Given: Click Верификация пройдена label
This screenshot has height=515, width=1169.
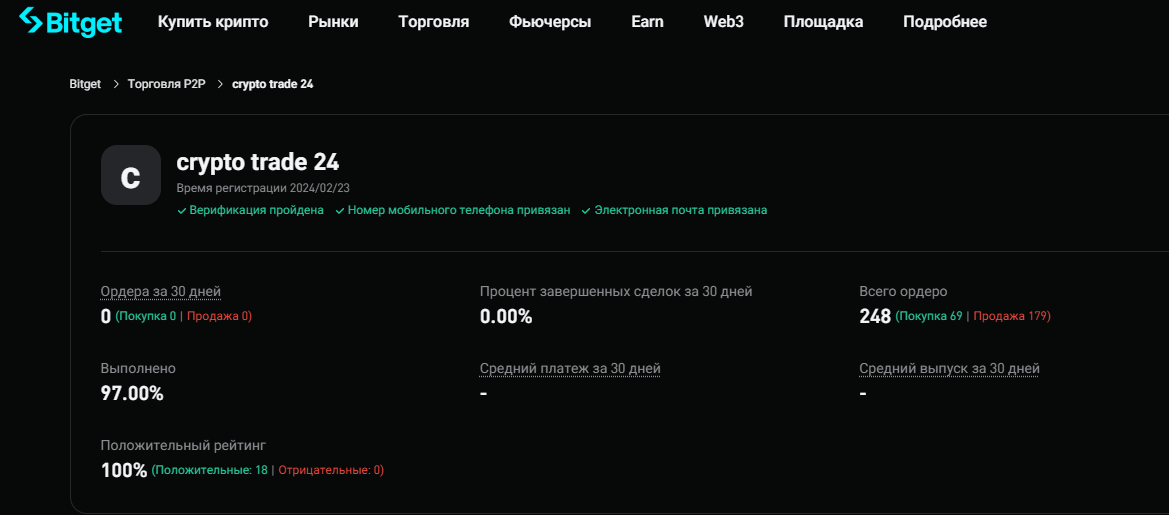Looking at the screenshot, I should tap(256, 211).
